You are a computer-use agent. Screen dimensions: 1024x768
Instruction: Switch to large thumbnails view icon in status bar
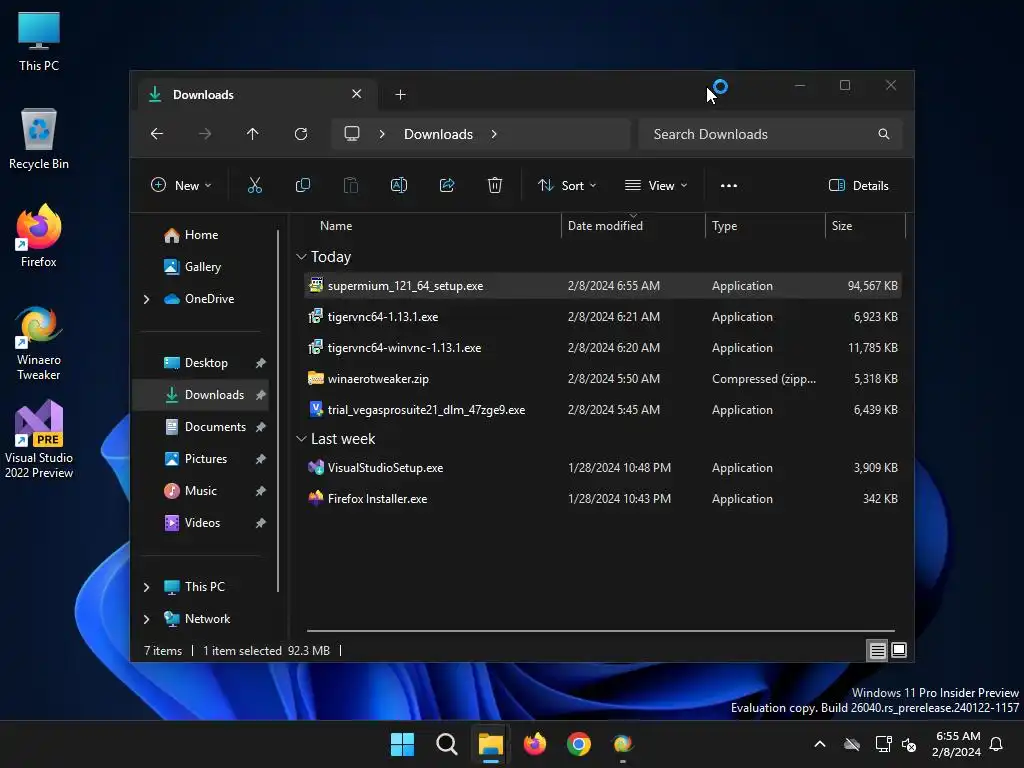click(x=899, y=650)
